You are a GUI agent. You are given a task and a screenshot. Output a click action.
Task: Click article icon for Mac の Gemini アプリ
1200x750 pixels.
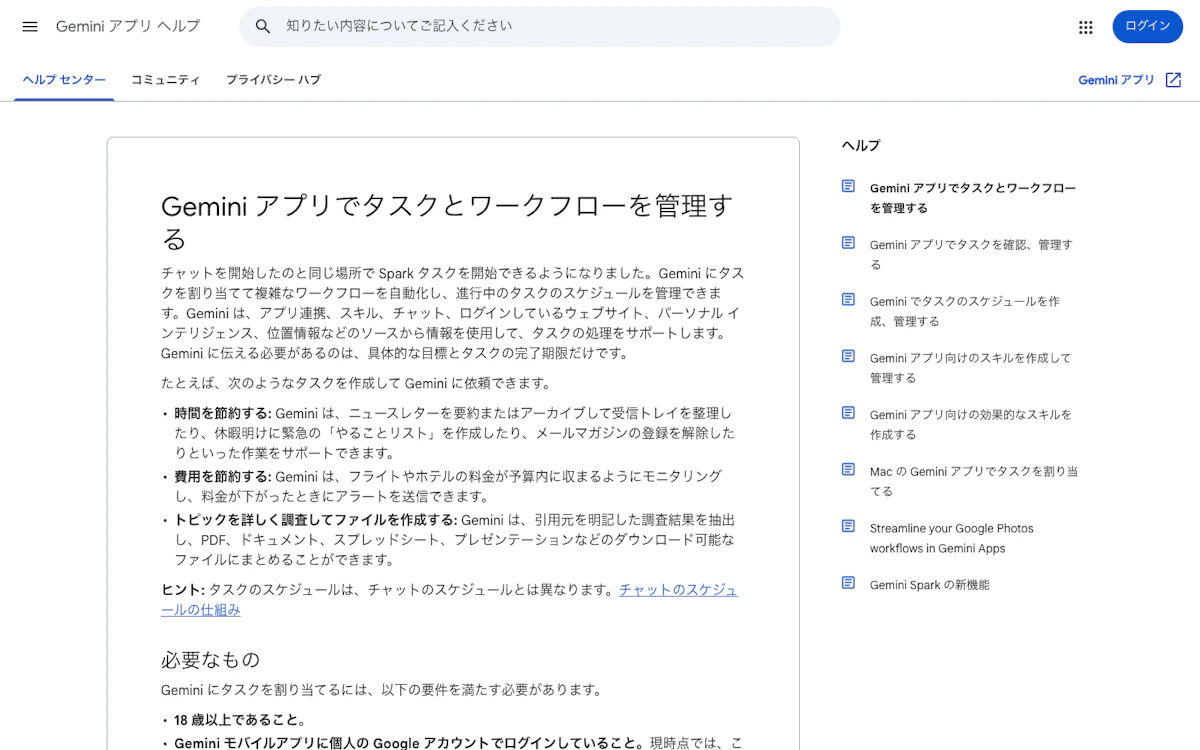849,469
